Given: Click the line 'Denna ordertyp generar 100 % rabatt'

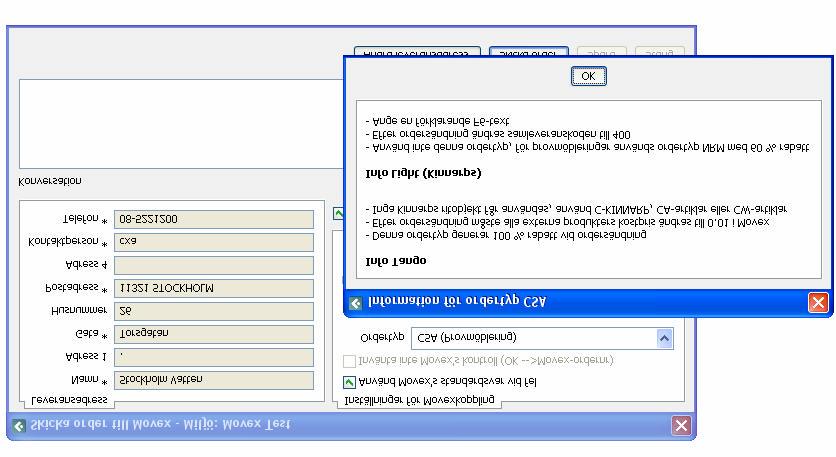Looking at the screenshot, I should point(506,235).
